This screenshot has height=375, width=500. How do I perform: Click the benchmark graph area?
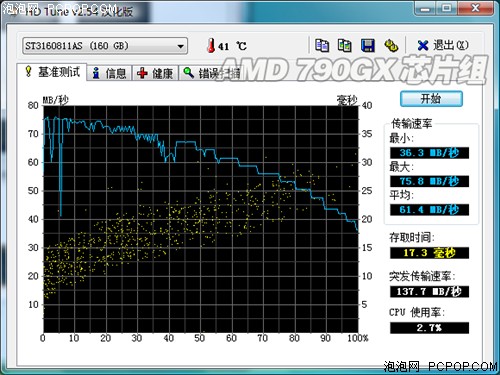201,219
